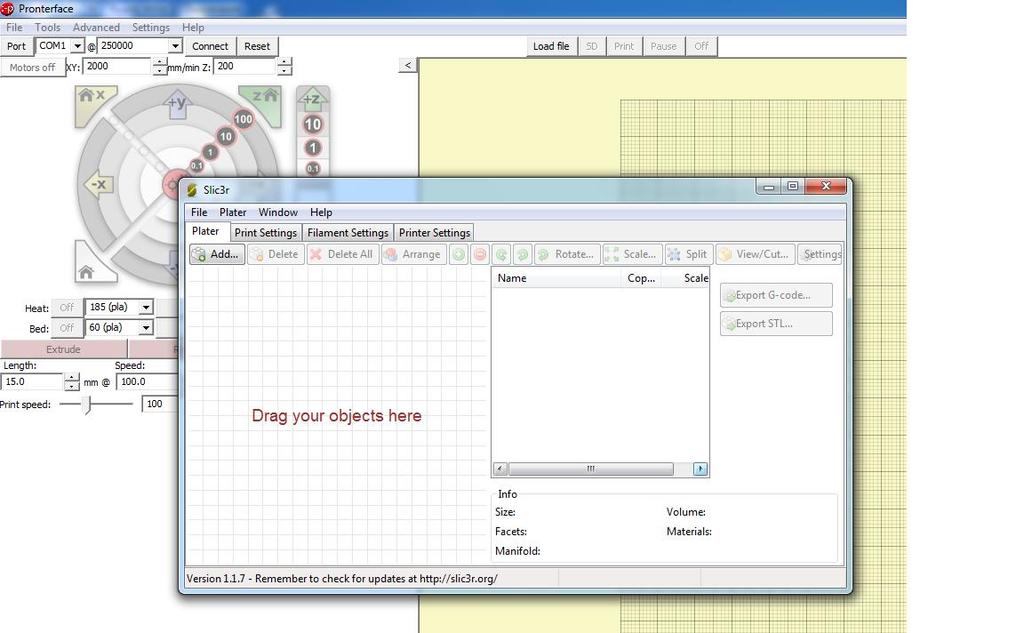Viewport: 1024px width, 633px height.
Task: Toggle Heat Off button
Action: tap(67, 307)
